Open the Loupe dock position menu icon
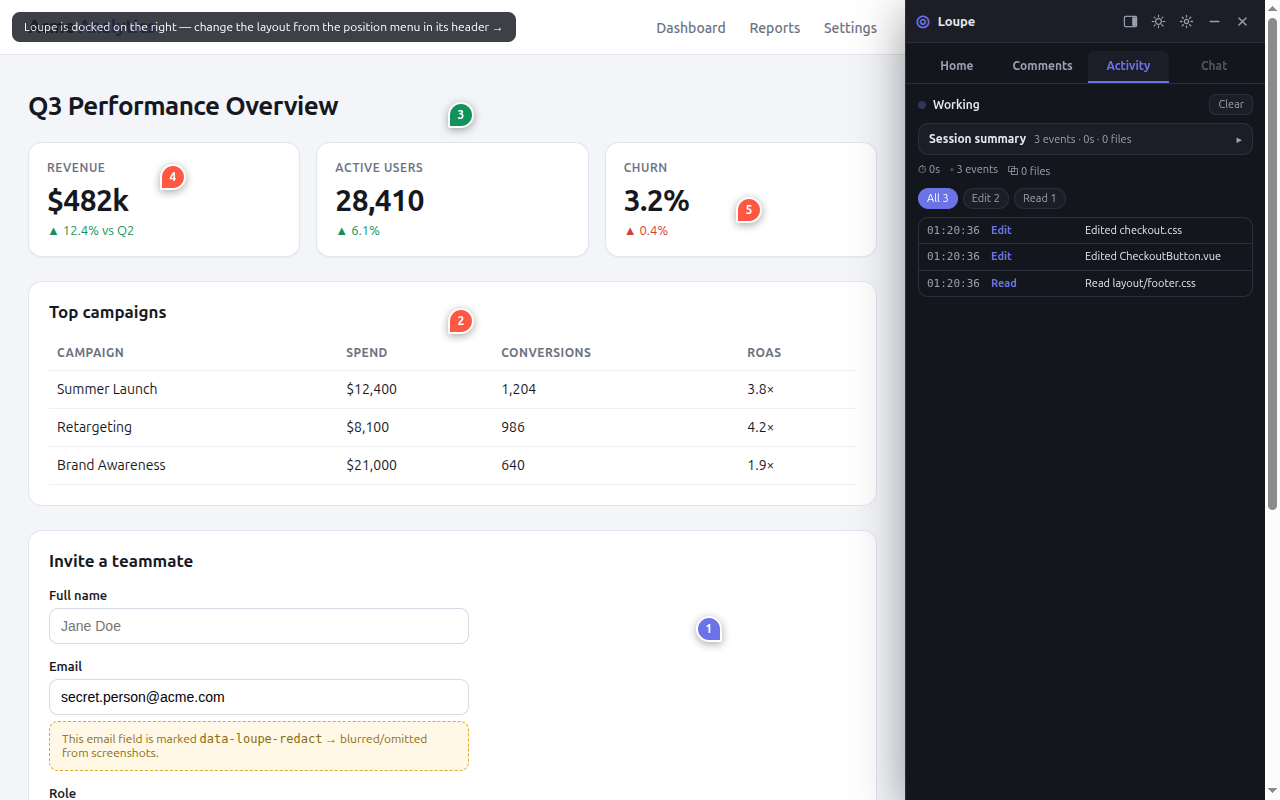 (1130, 21)
